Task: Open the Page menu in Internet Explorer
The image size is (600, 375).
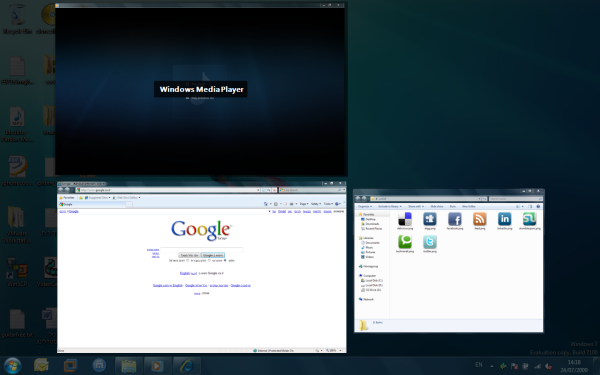Action: tap(304, 204)
